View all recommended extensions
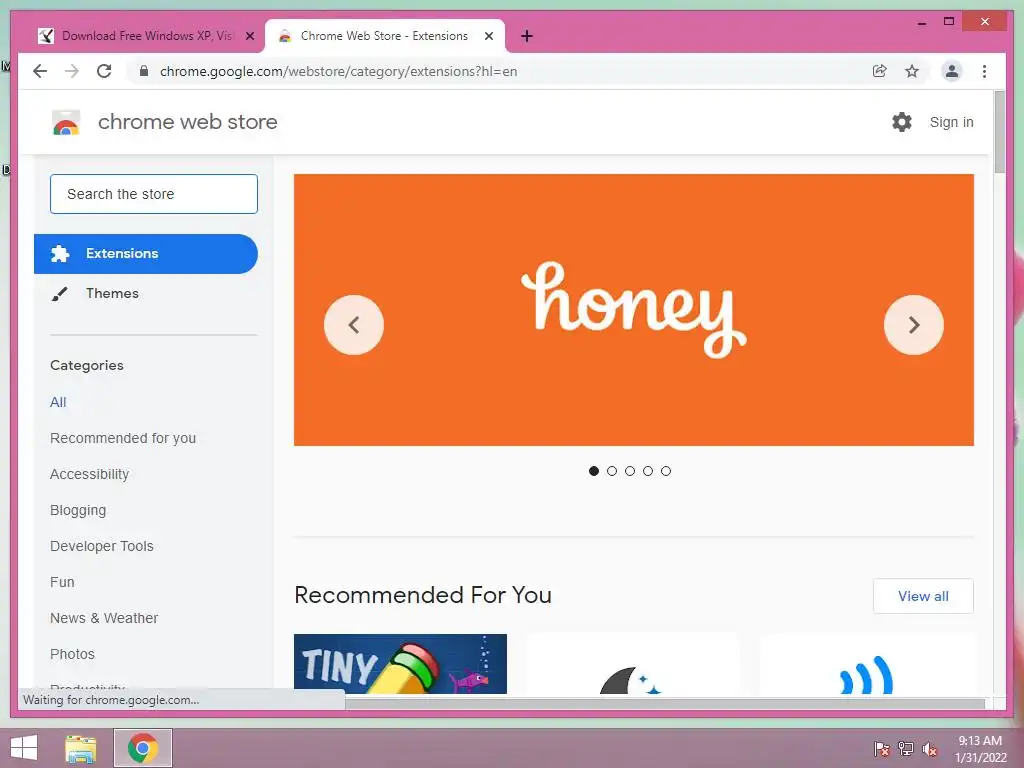Image resolution: width=1024 pixels, height=768 pixels. coord(923,596)
